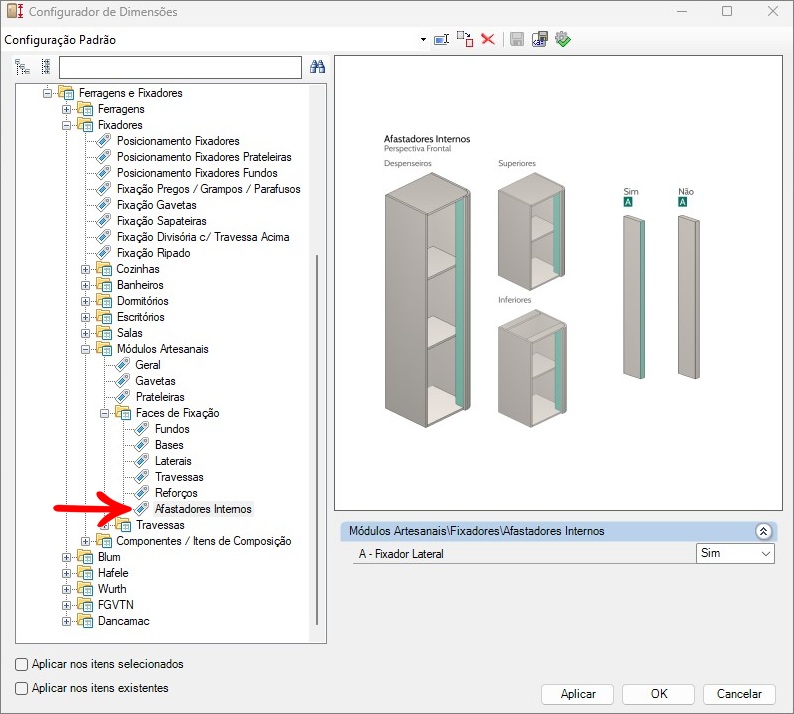Select Fixação Ripado item
Viewport: 794px width, 714px height.
tap(153, 253)
